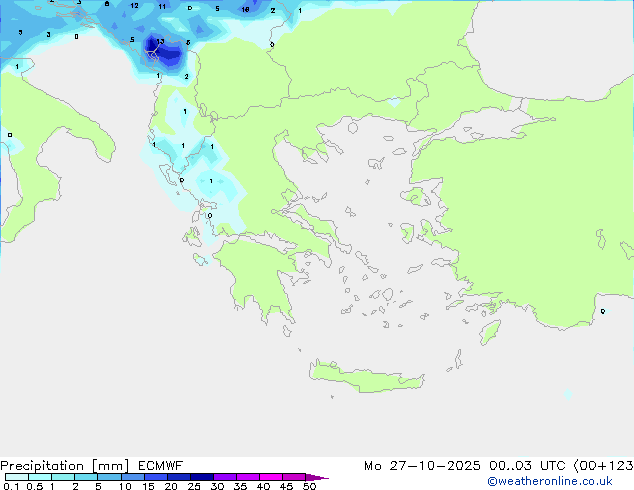Click the legend swatch between 20 and 25
Viewport: 634px width, 490px height.
(179, 477)
